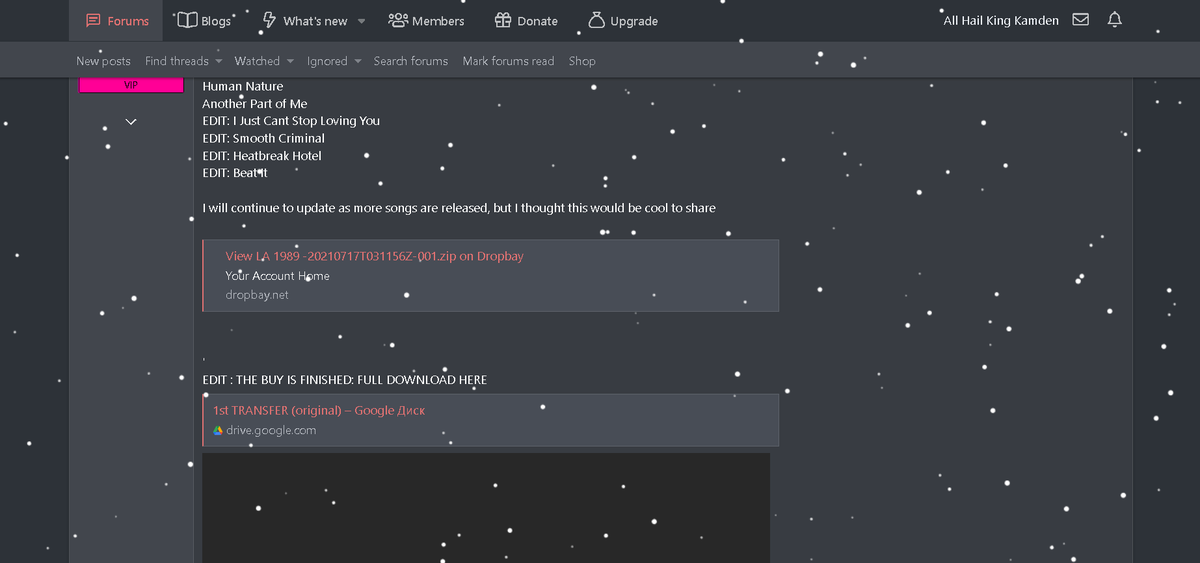Open the Members page
The image size is (1200, 563).
click(x=426, y=20)
